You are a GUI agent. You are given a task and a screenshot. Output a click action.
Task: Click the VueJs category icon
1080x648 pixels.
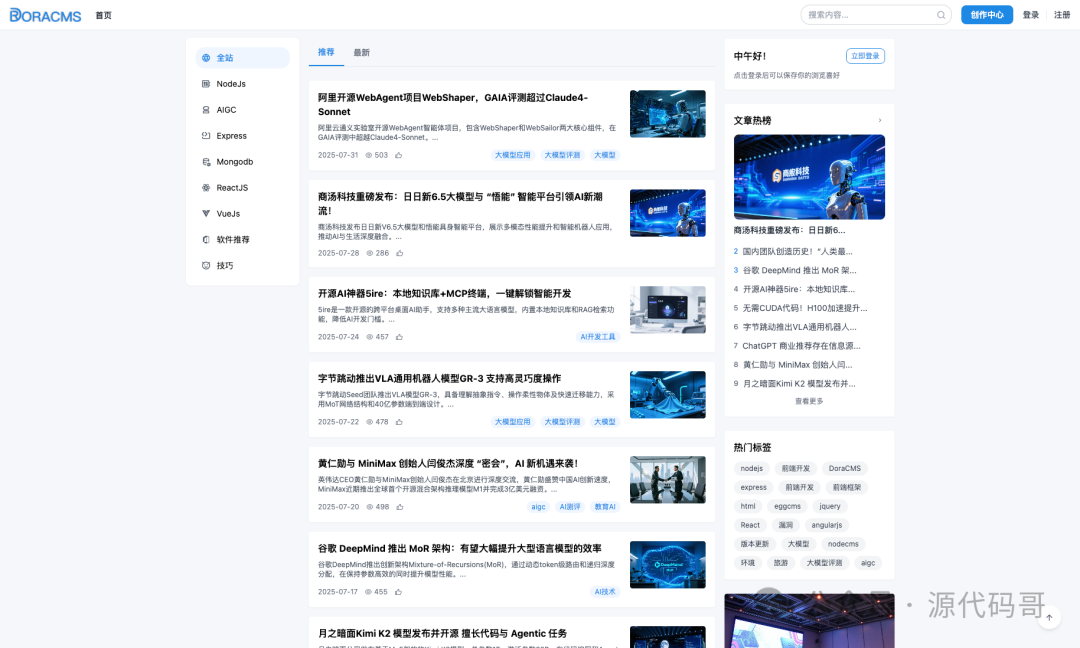click(x=206, y=214)
